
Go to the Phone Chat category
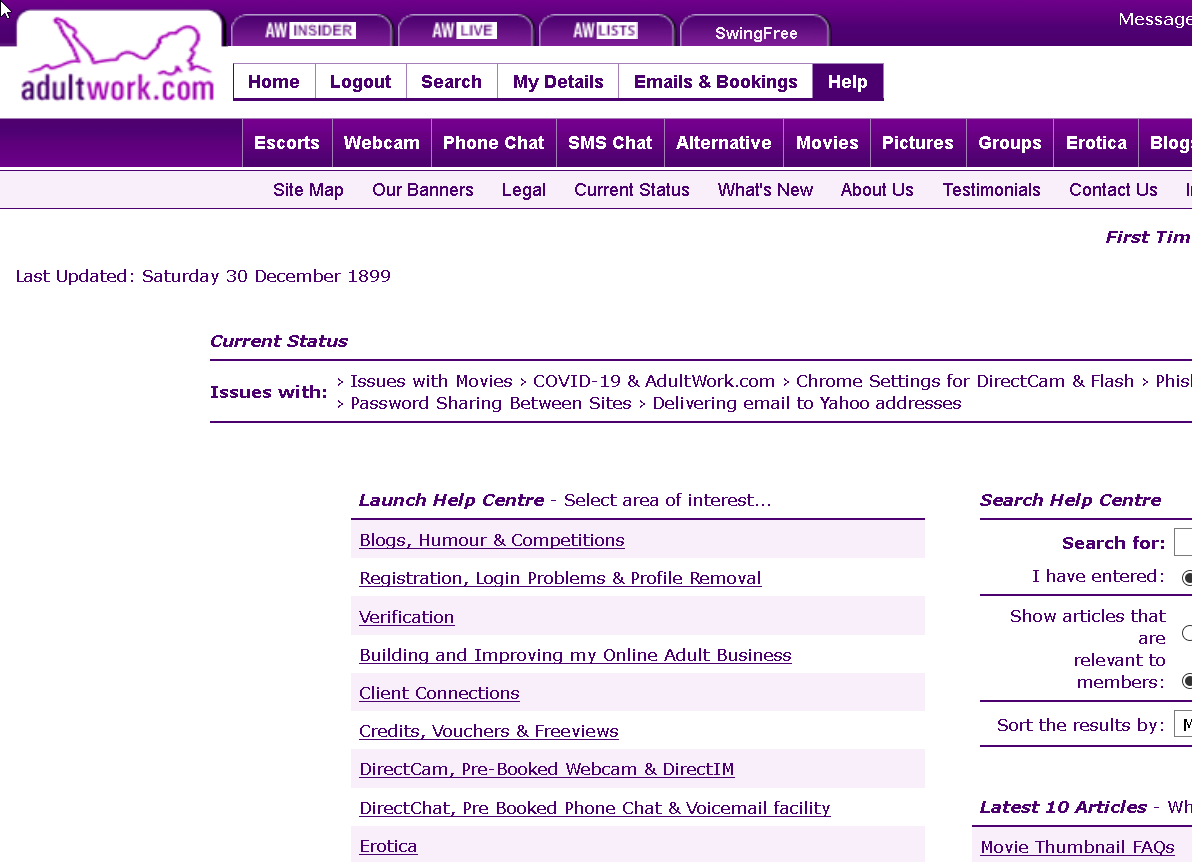coord(493,143)
